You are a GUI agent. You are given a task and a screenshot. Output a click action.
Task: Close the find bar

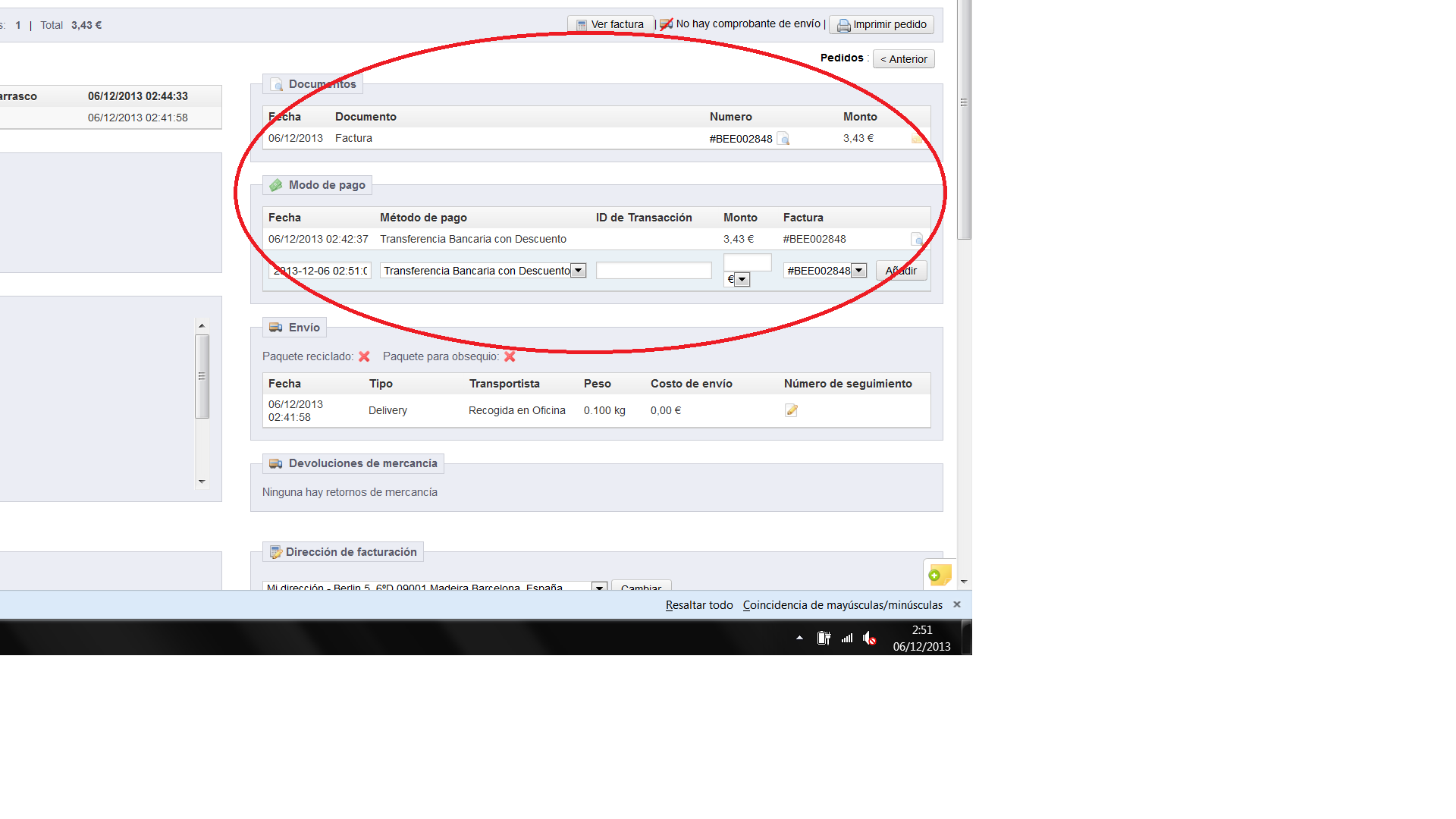[x=957, y=604]
